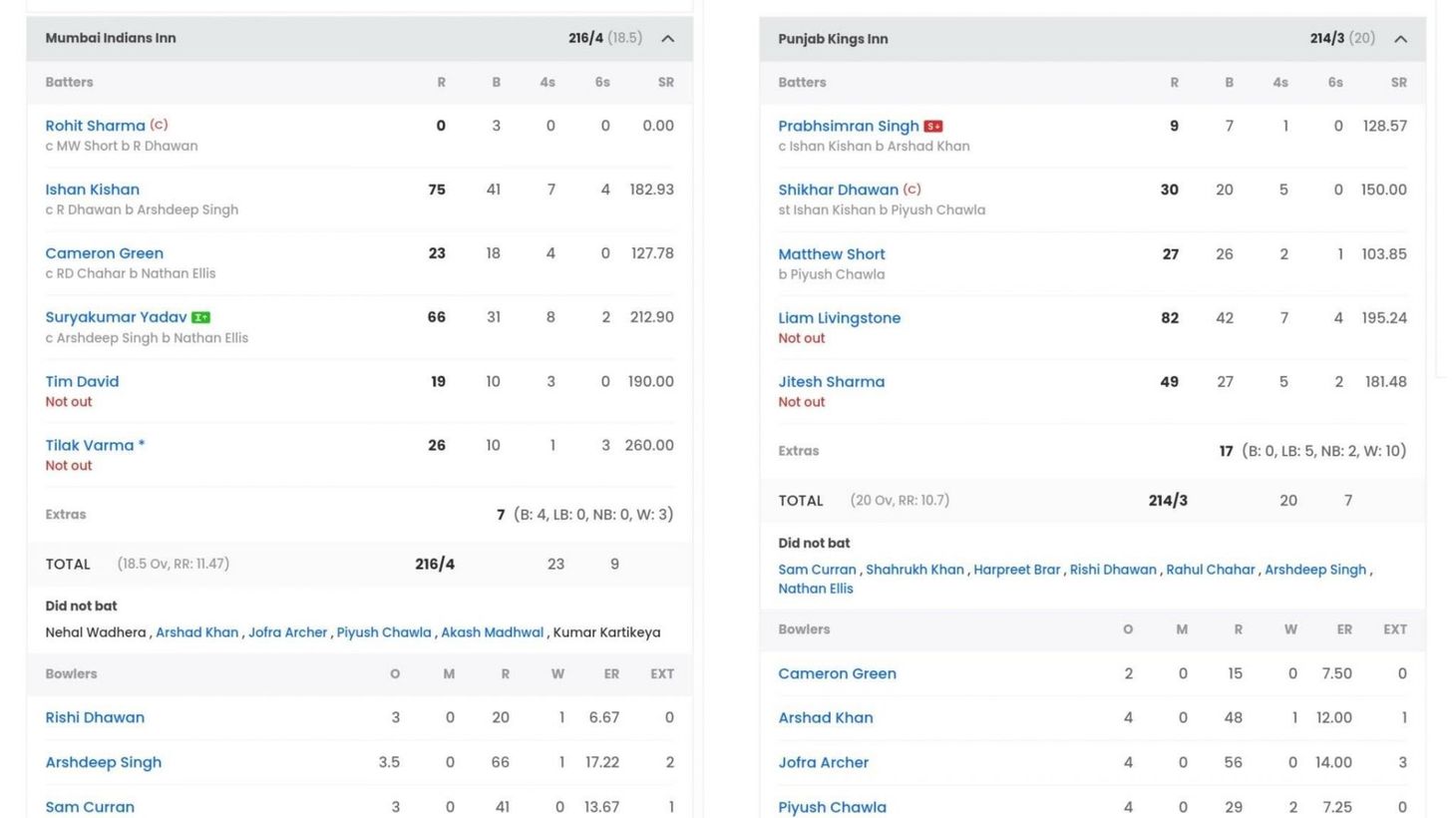Screen dimensions: 1456x818
Task: Open Ishan Kishan's player profile
Action: pos(92,189)
